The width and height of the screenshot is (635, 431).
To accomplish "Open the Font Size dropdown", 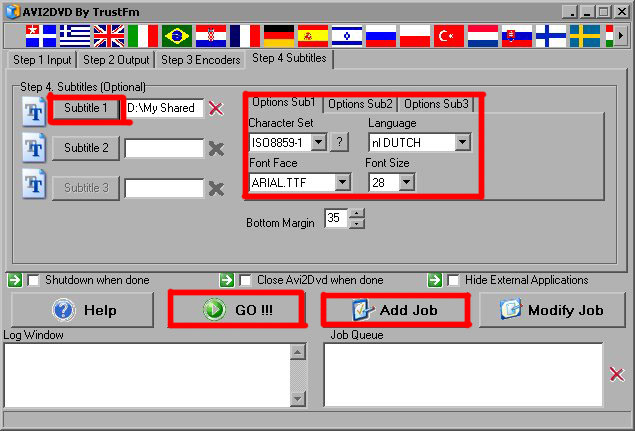I will click(x=406, y=182).
